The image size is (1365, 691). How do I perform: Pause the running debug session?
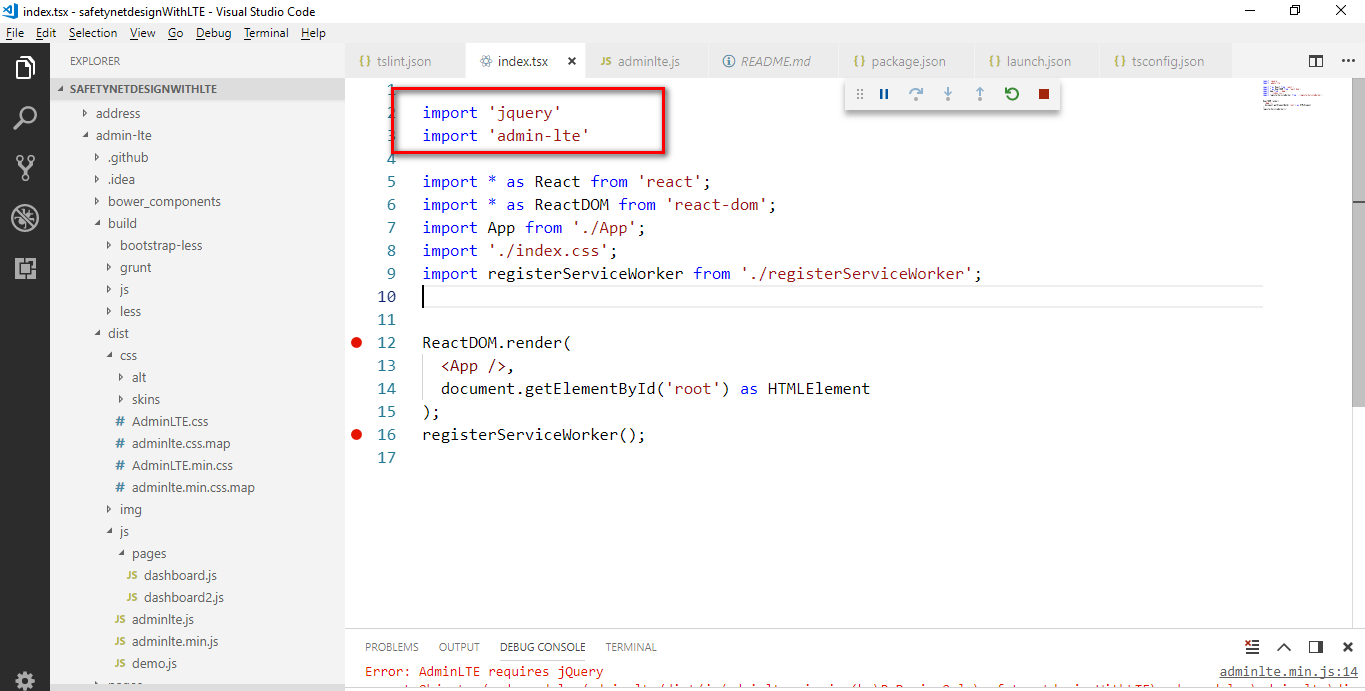pos(884,93)
